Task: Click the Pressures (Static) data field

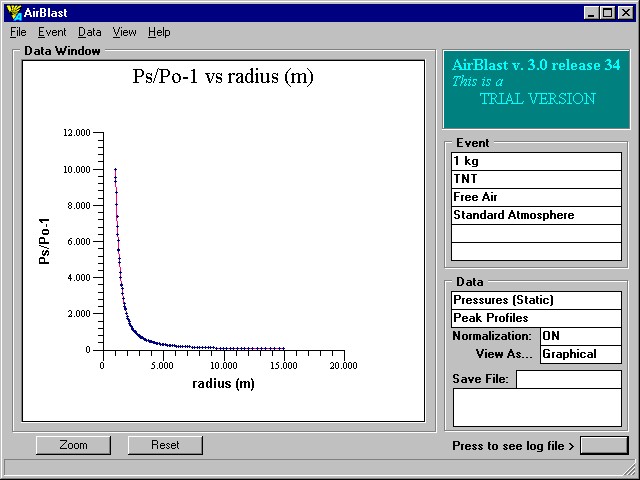Action: (x=536, y=300)
